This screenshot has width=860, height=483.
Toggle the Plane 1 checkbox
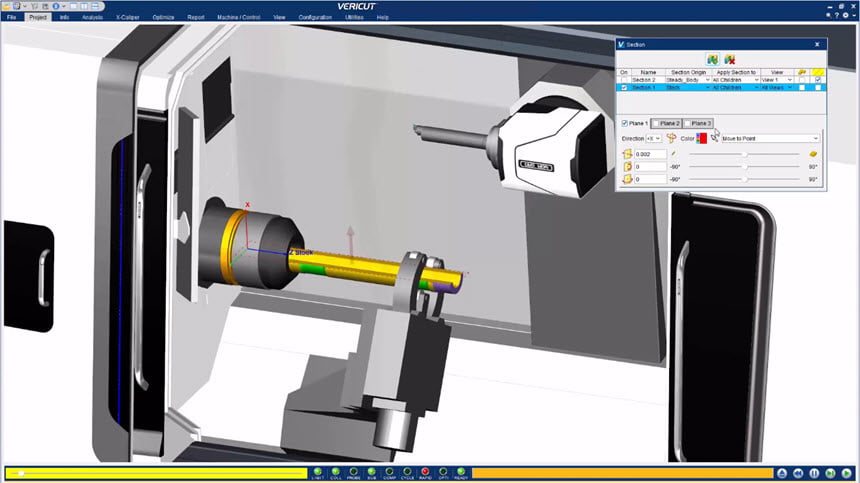pyautogui.click(x=625, y=123)
